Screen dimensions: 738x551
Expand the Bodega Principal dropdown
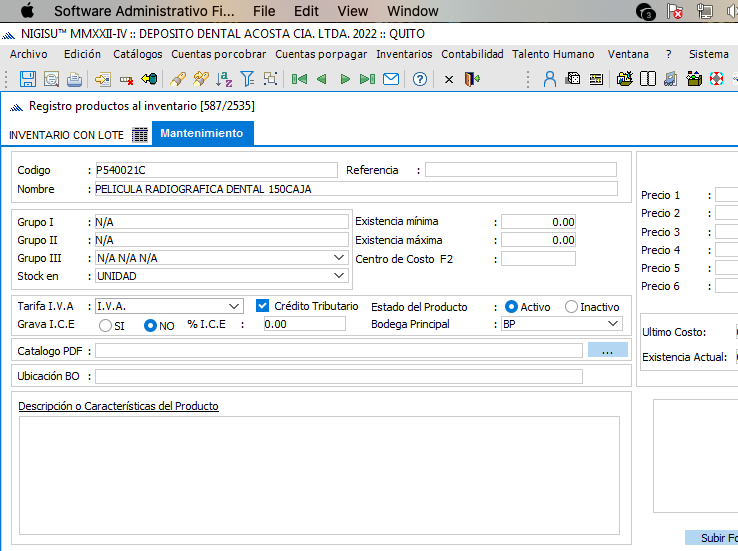tap(613, 324)
